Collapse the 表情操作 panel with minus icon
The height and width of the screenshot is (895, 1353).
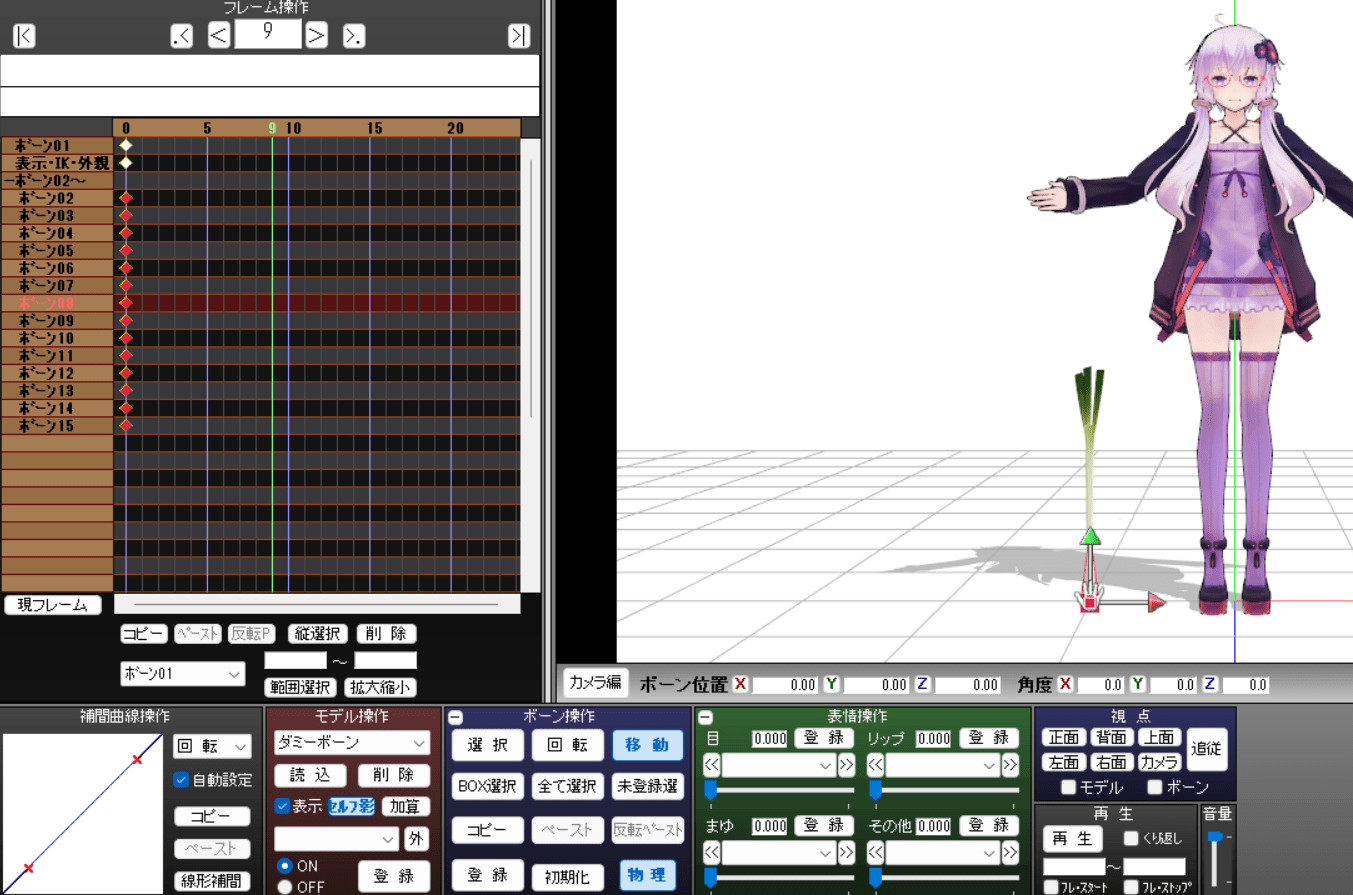[x=705, y=717]
